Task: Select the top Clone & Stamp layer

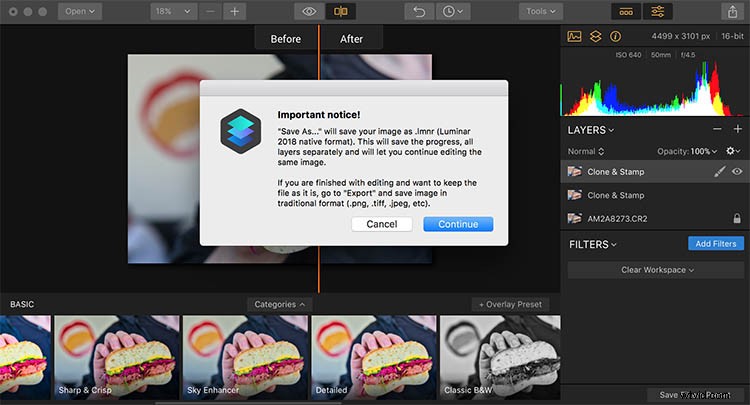Action: (655, 172)
